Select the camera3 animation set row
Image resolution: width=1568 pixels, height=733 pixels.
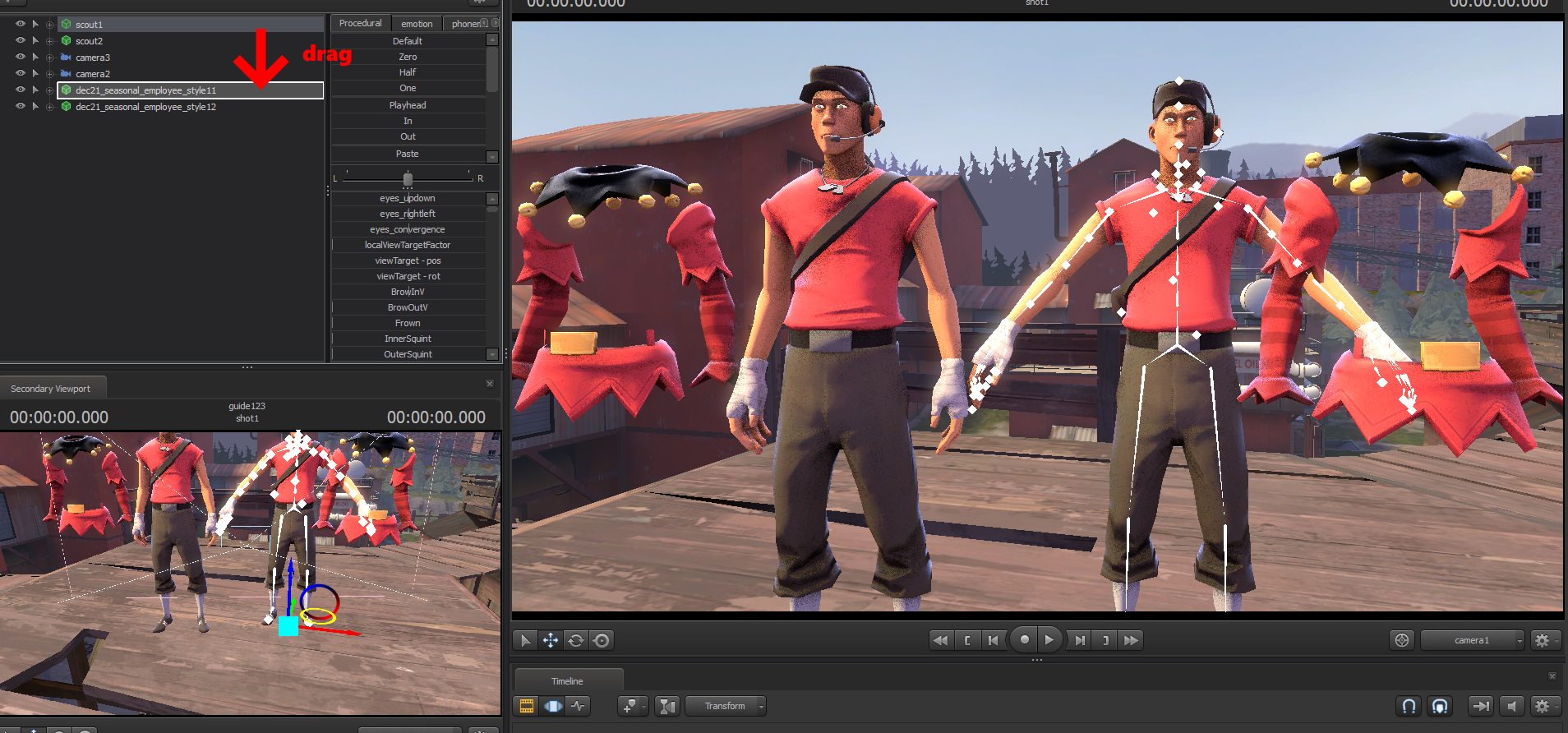[190, 58]
